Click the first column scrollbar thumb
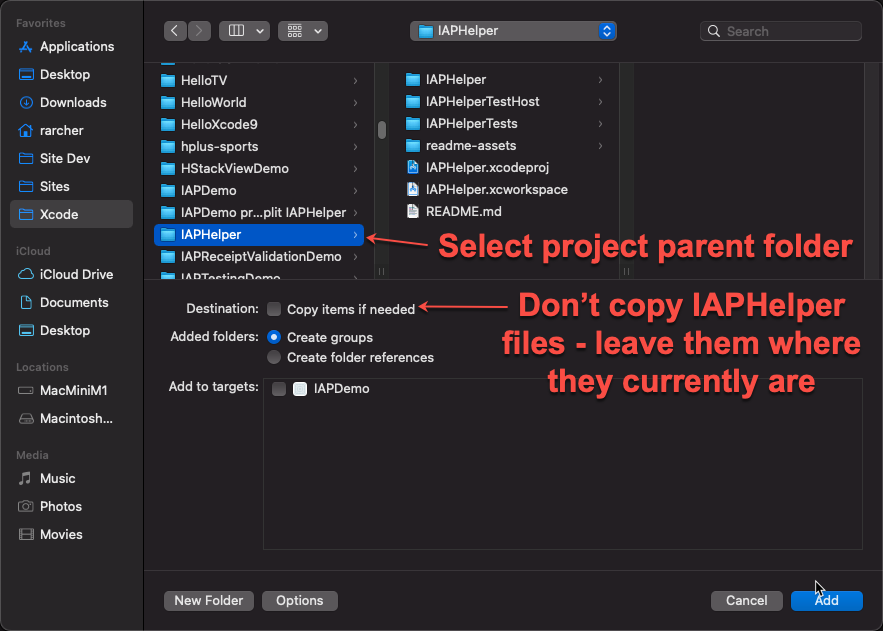Viewport: 884px width, 631px height. (x=382, y=130)
